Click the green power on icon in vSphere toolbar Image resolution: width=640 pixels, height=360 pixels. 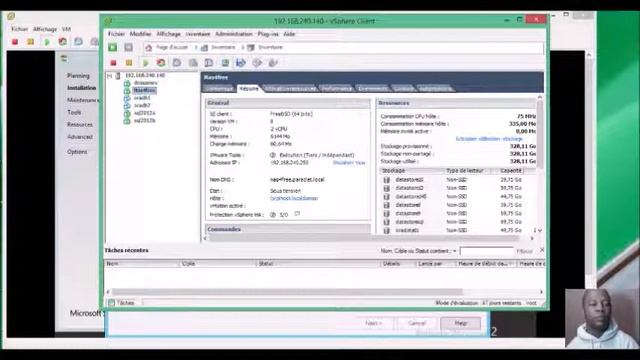(145, 63)
